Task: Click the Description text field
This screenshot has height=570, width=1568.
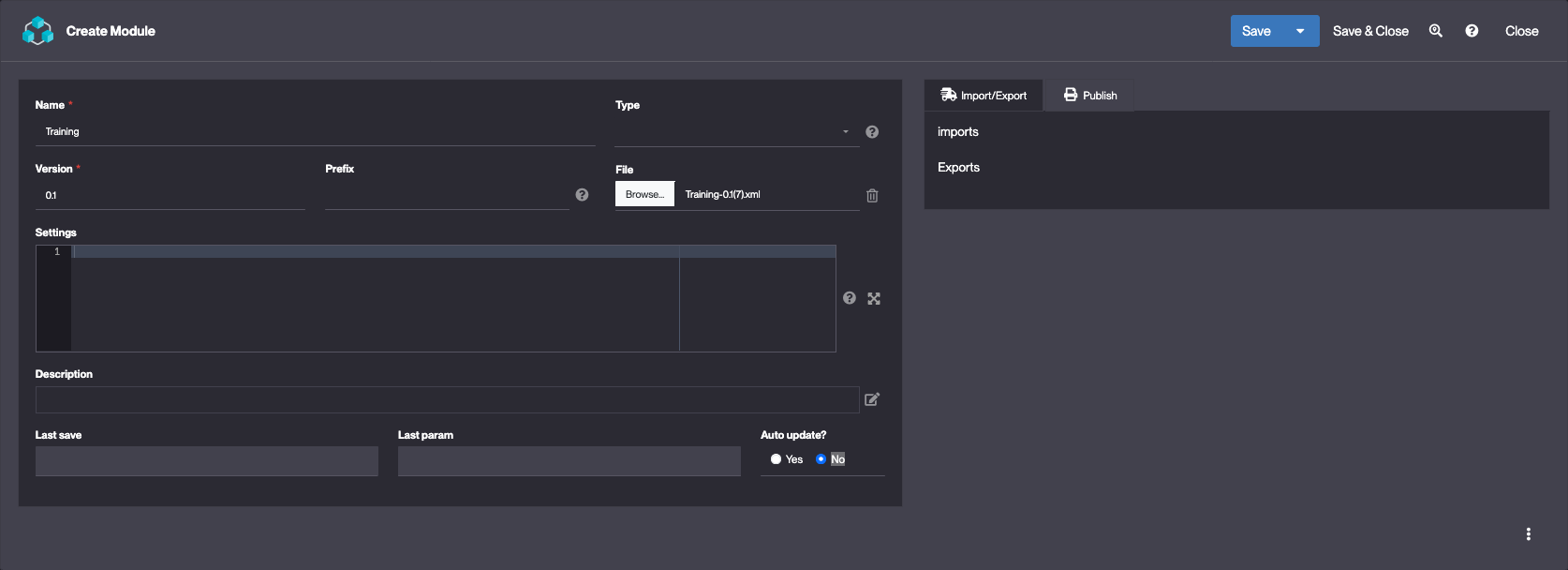Action: pyautogui.click(x=447, y=399)
